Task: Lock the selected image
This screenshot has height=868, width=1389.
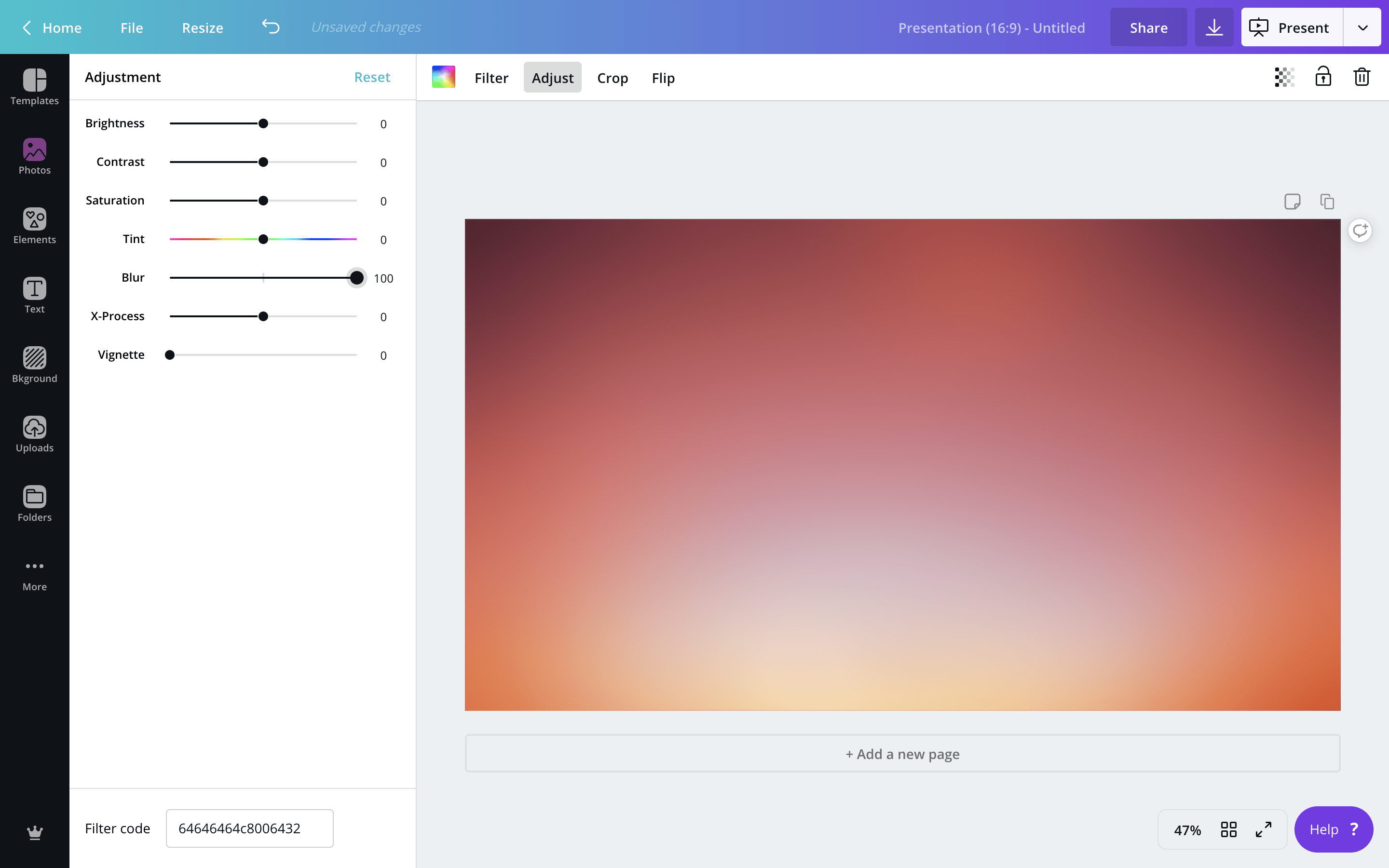Action: [x=1322, y=76]
